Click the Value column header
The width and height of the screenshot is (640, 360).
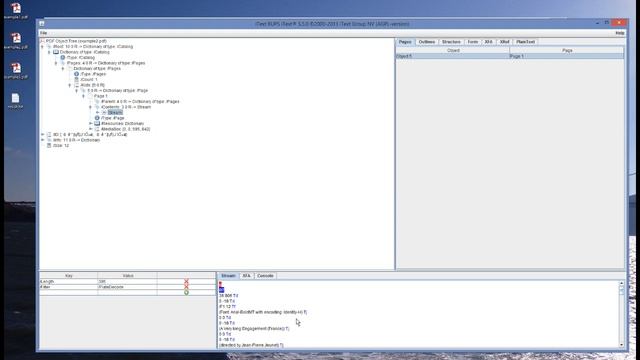(127, 276)
